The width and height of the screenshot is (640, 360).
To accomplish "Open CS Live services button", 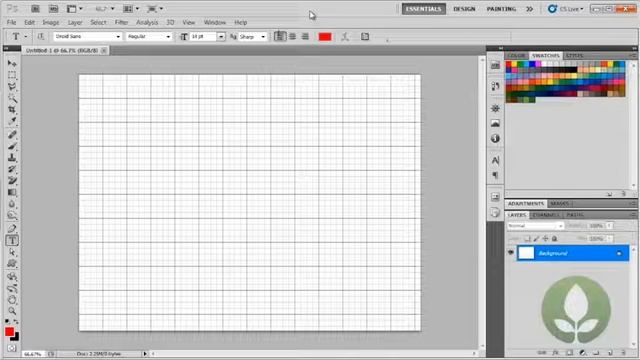I will click(x=566, y=9).
